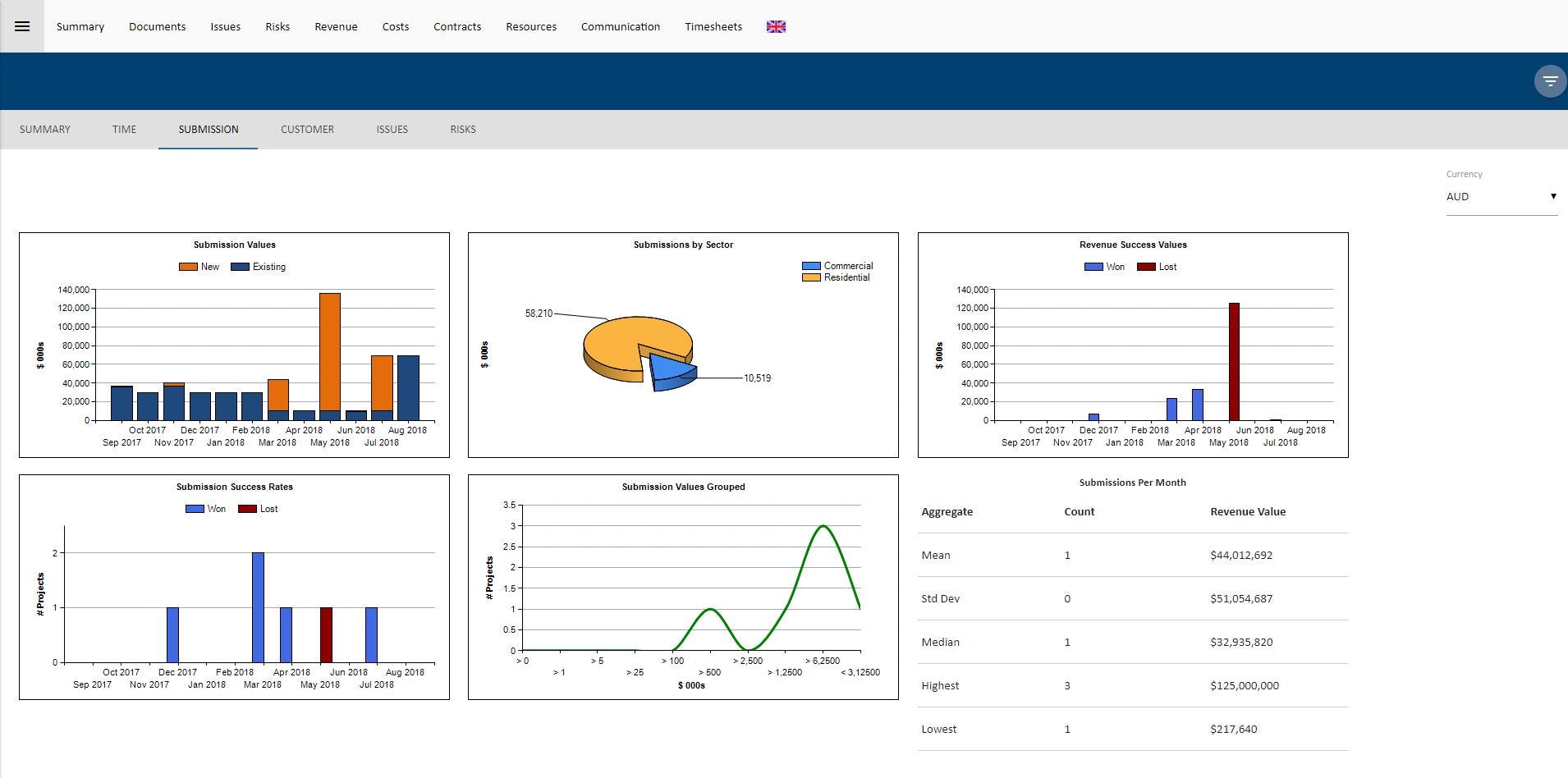This screenshot has height=778, width=1568.
Task: Go to the Timesheets menu item
Action: (713, 26)
